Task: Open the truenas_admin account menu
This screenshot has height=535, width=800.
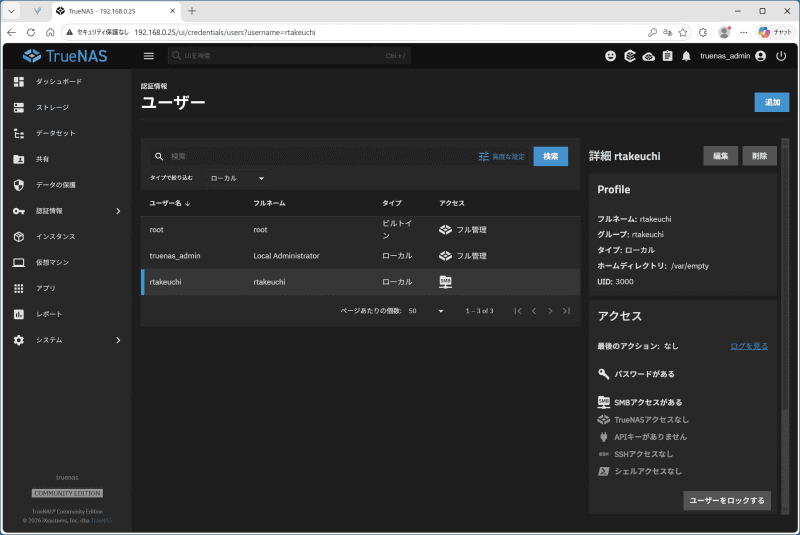Action: [x=733, y=56]
